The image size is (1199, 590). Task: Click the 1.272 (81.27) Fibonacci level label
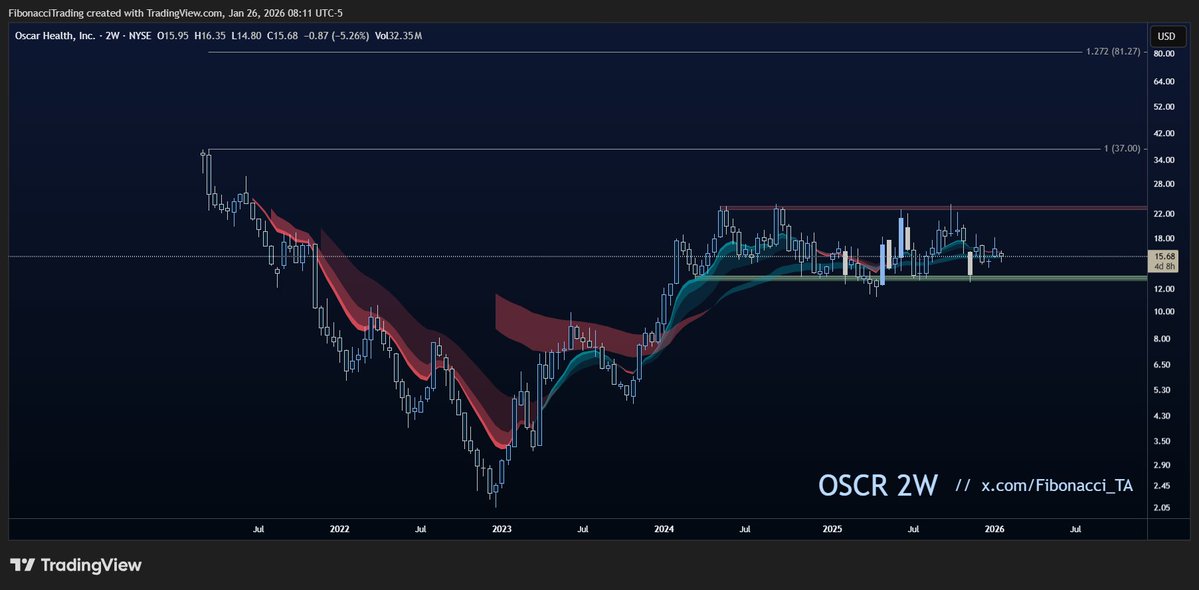[x=1113, y=52]
